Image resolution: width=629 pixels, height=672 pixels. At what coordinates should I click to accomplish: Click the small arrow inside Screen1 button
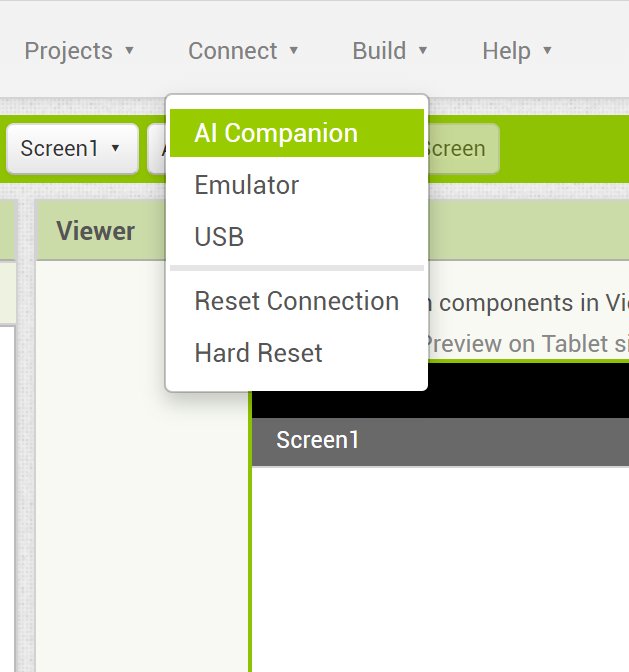coord(115,148)
